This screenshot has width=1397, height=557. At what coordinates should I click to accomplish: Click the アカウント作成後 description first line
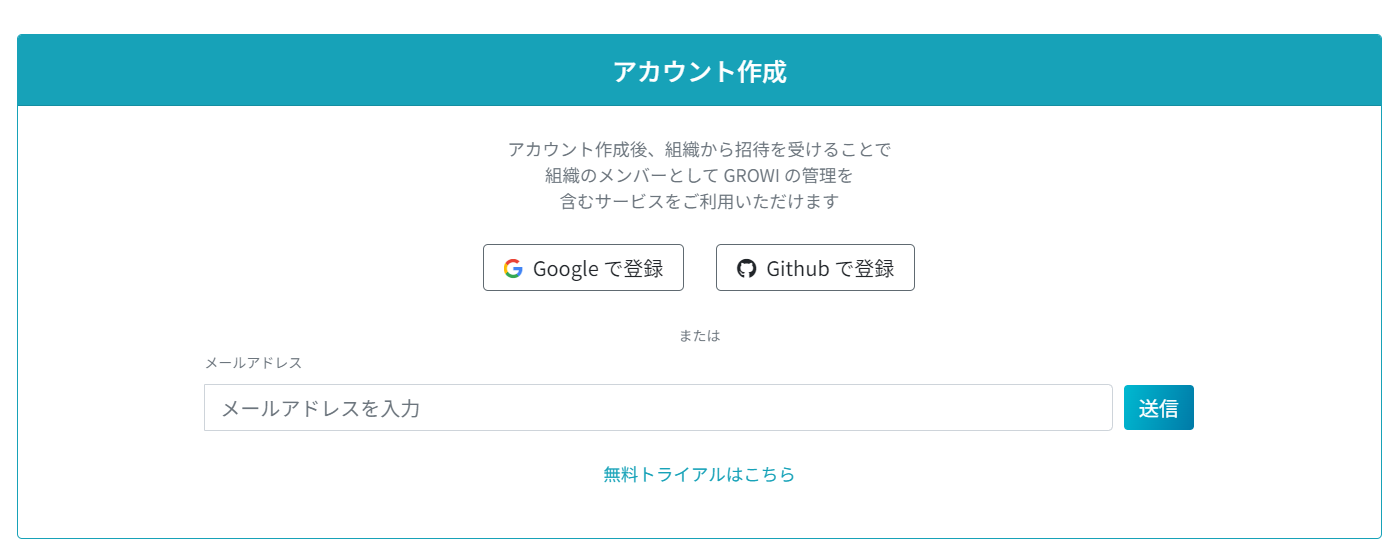(x=699, y=150)
